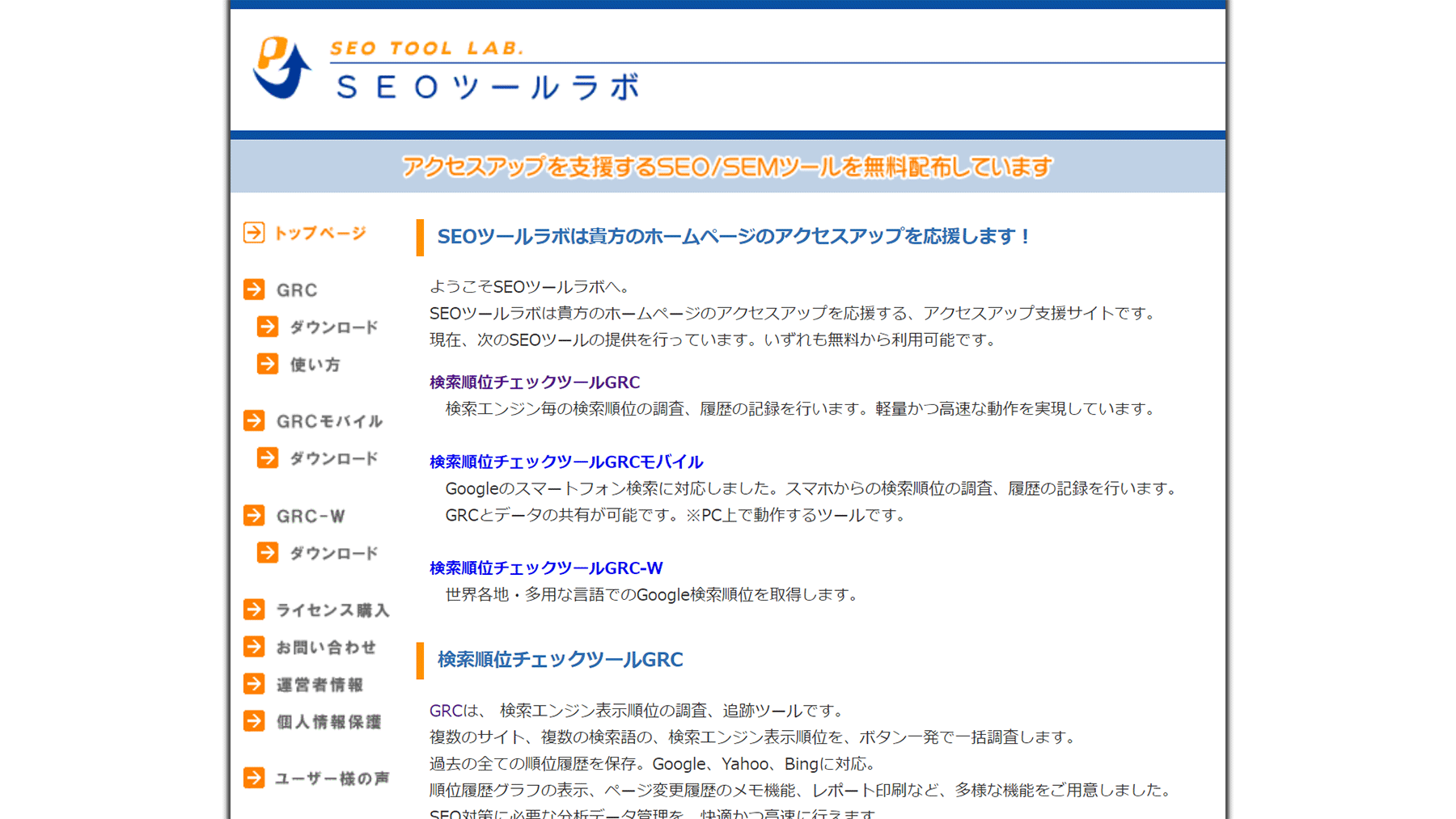This screenshot has height=819, width=1456.
Task: Click the arrow icon beside 個人情報保護
Action: [254, 721]
